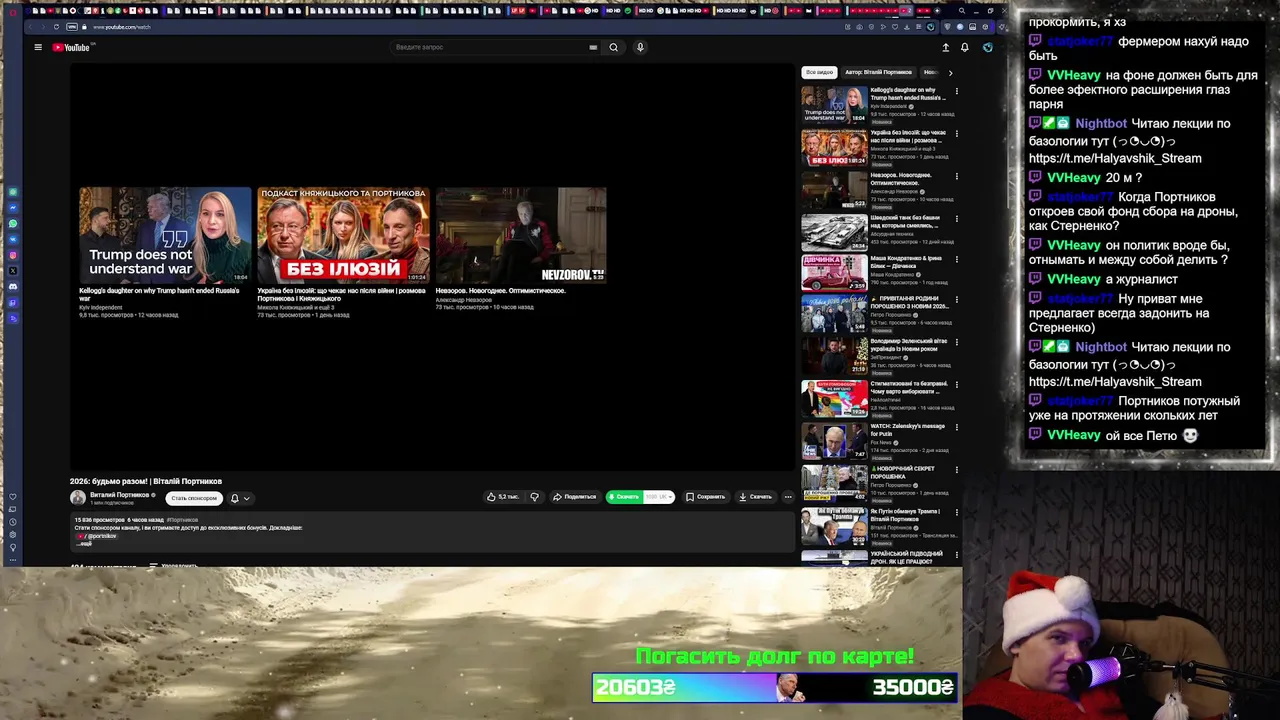This screenshot has width=1280, height=720.
Task: Open the create/upload icon in YouTube header
Action: pyautogui.click(x=945, y=47)
